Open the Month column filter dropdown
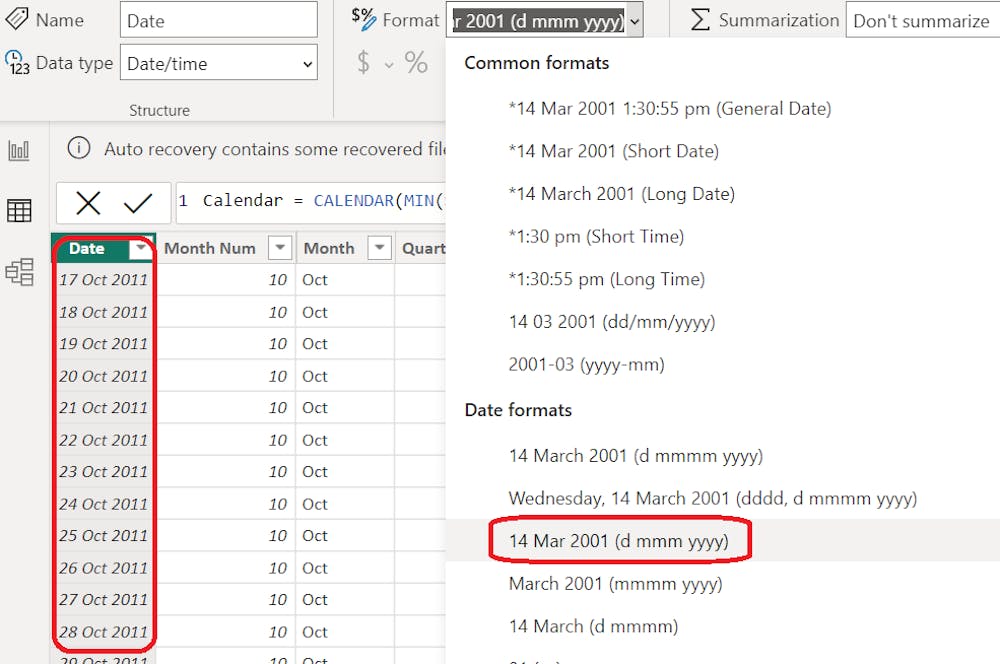Viewport: 1000px width, 664px height. tap(379, 248)
